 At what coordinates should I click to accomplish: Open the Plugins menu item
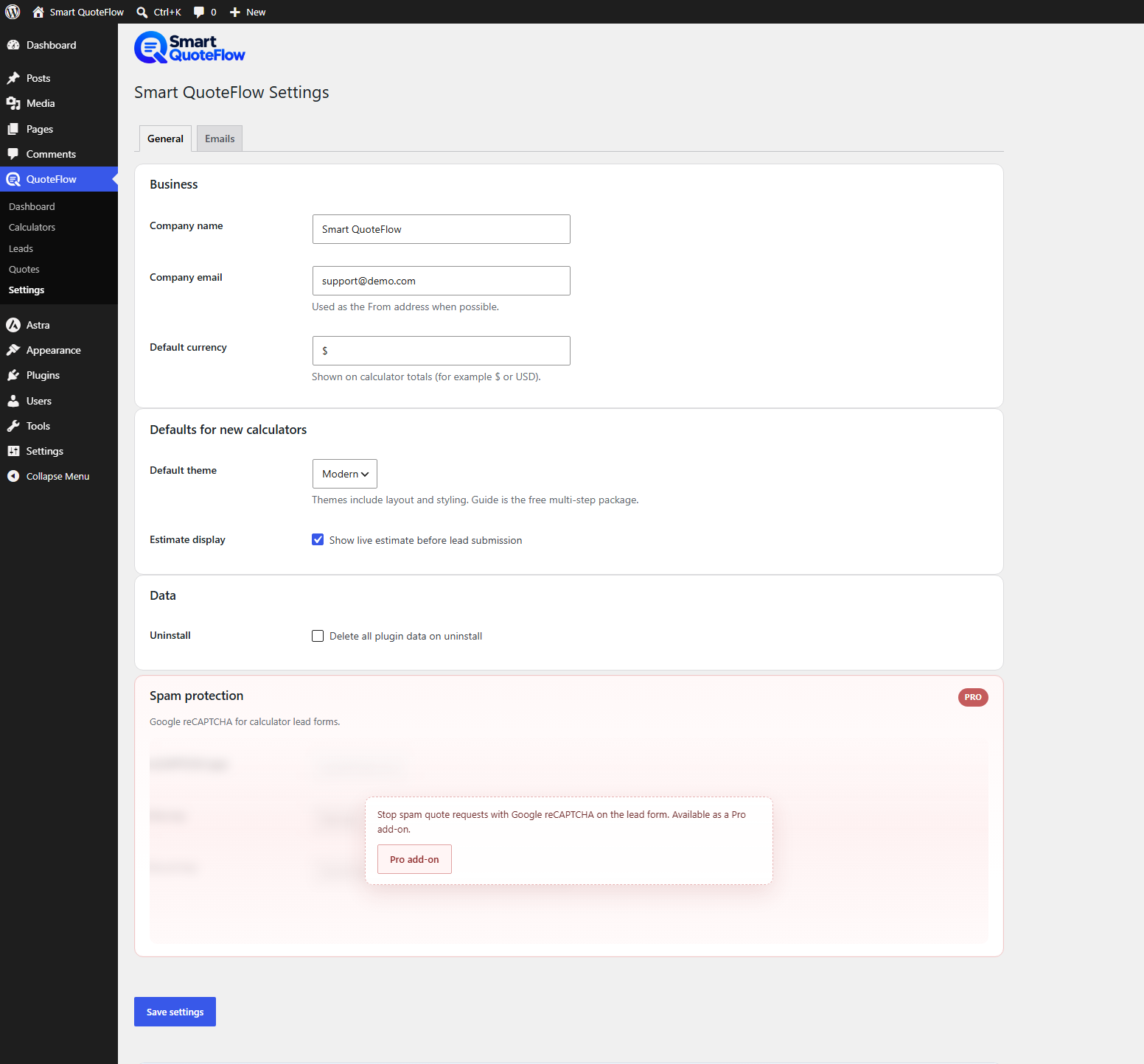point(59,375)
